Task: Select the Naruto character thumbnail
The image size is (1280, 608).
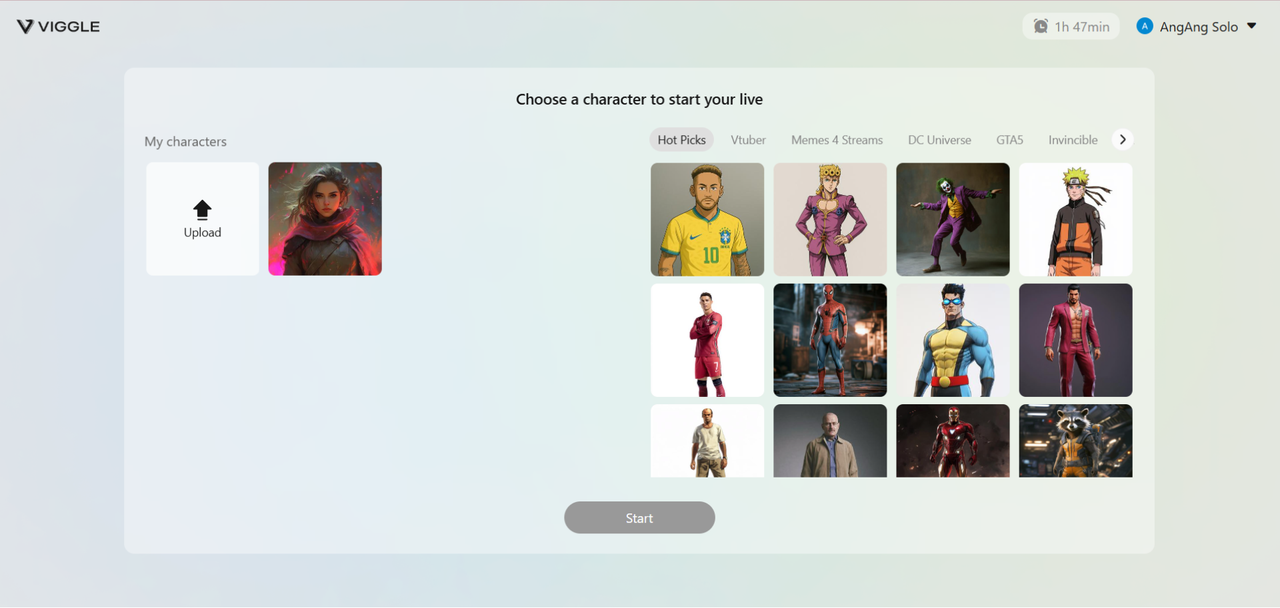Action: pos(1076,219)
